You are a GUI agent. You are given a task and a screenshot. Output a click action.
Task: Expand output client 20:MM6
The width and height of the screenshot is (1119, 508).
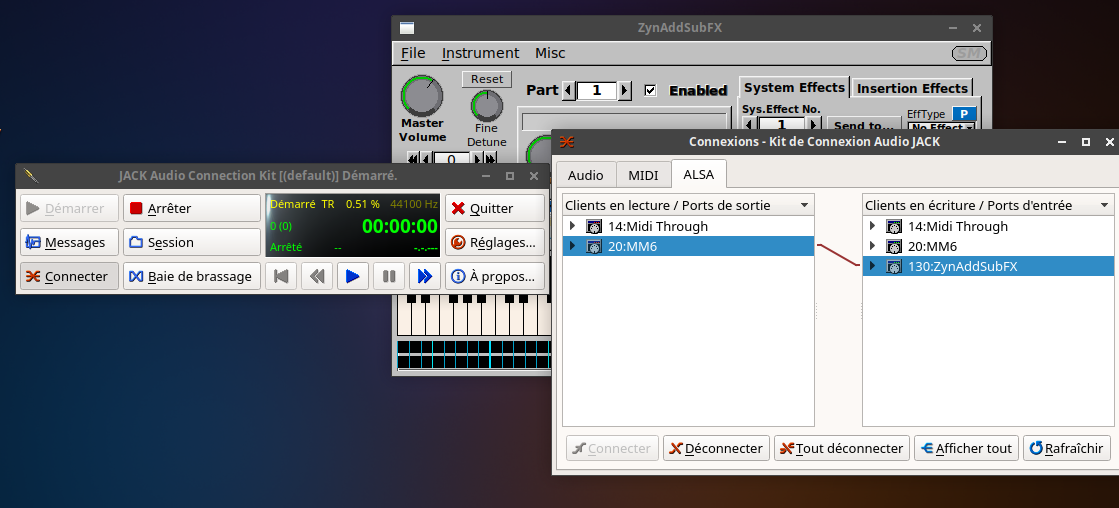tap(572, 246)
